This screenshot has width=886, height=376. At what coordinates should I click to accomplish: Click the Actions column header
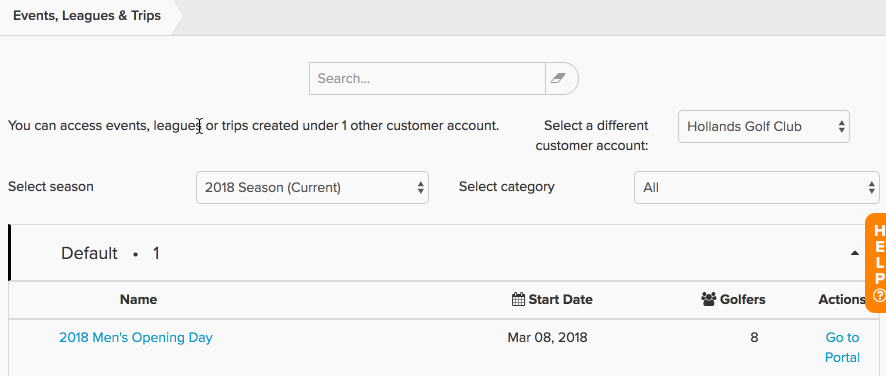(x=841, y=299)
